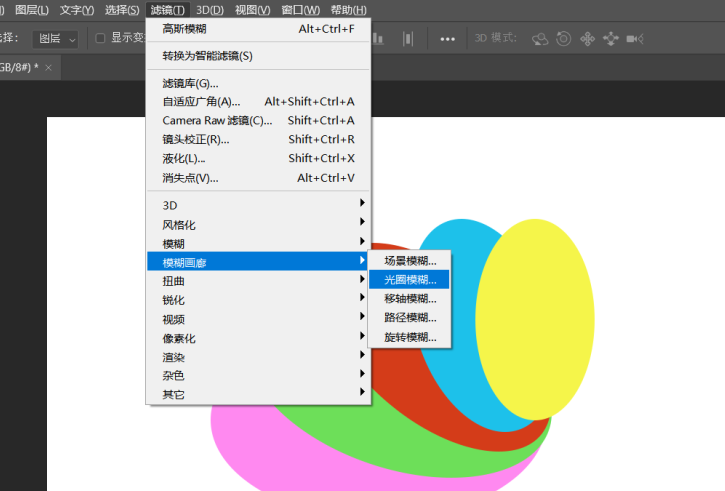Choose 旋转模糊... from submenu
The width and height of the screenshot is (725, 491).
409,337
